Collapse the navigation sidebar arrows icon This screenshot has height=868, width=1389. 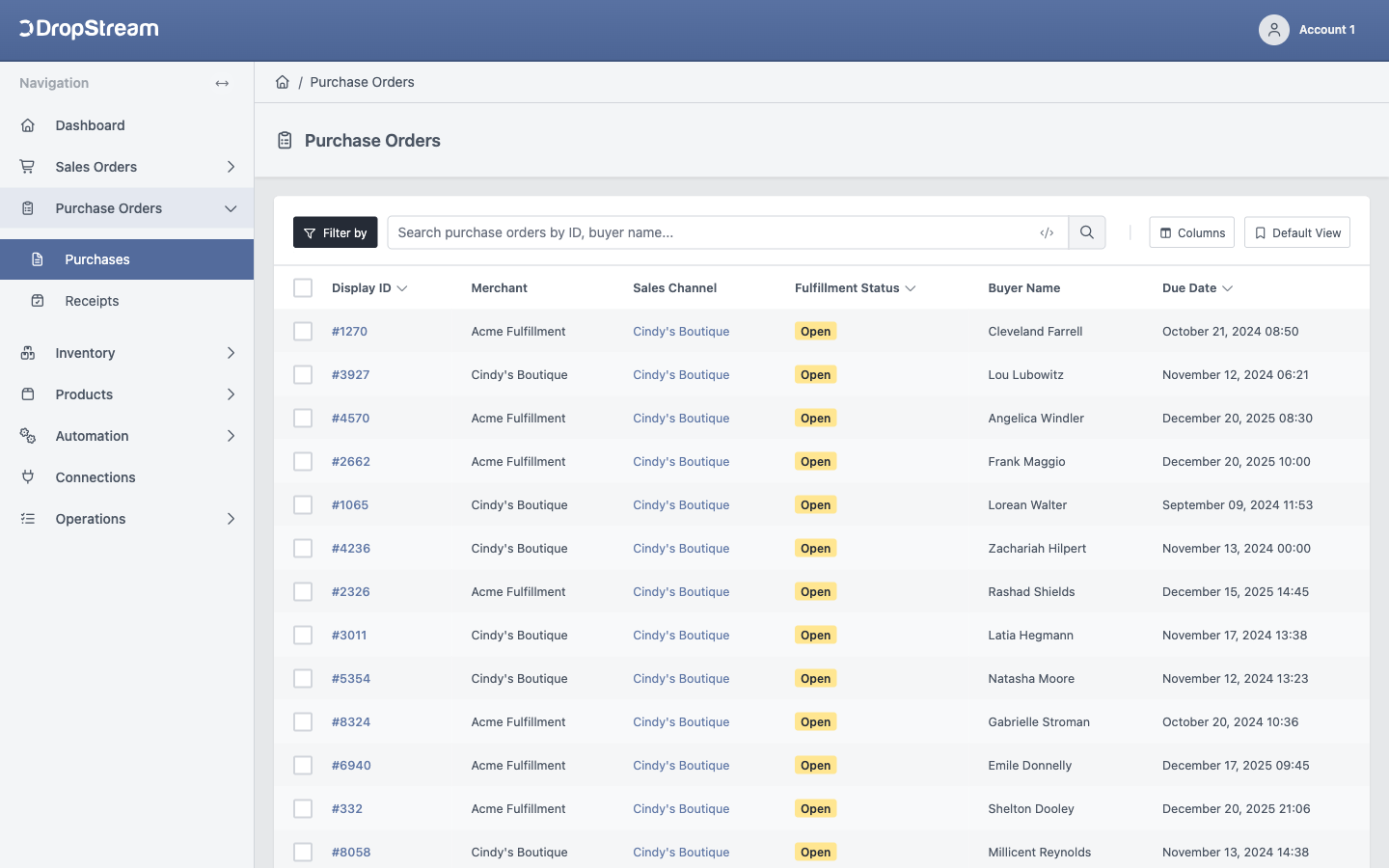tap(222, 83)
